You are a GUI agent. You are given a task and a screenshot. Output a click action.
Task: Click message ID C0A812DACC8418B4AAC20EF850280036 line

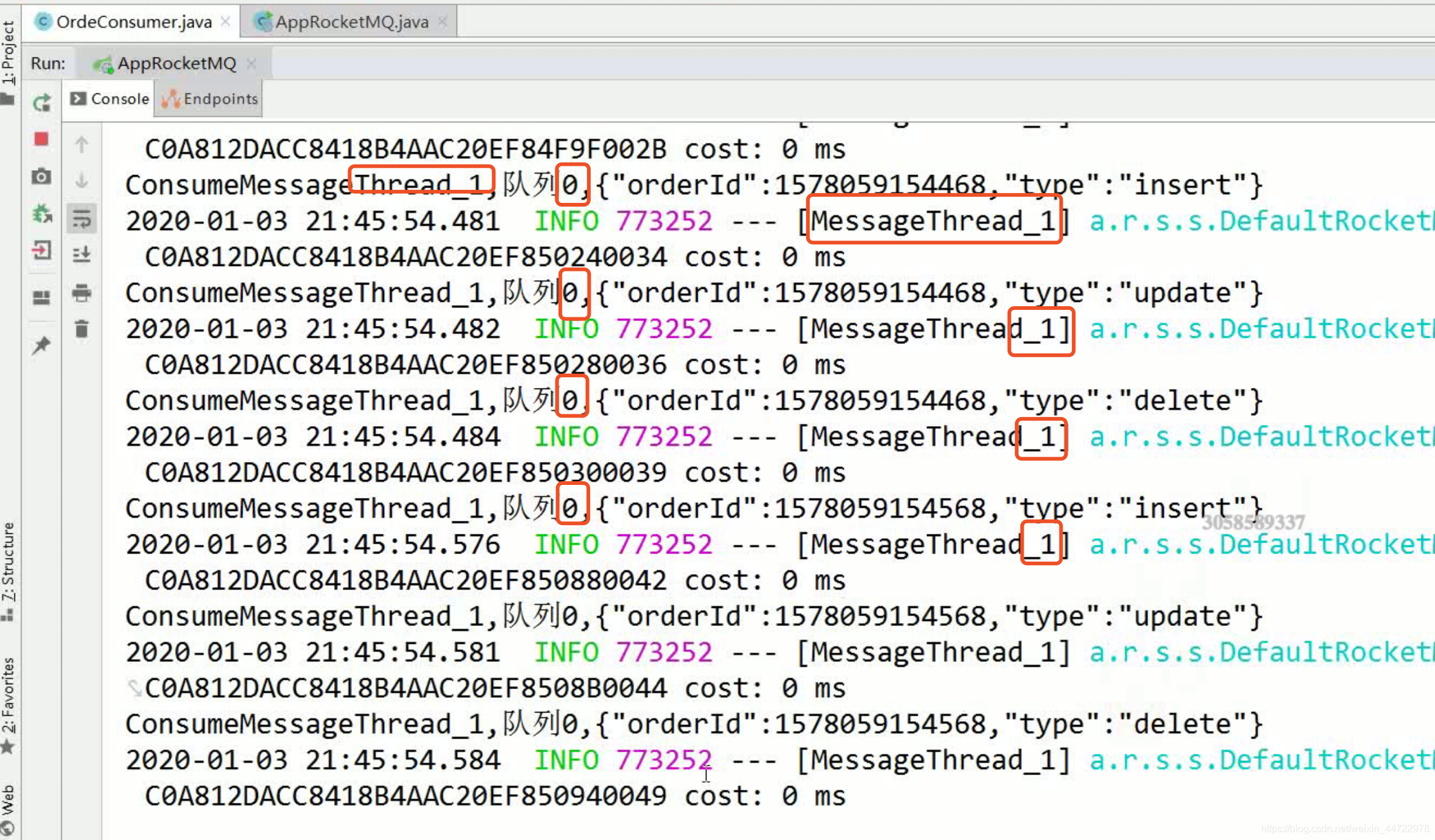point(495,364)
